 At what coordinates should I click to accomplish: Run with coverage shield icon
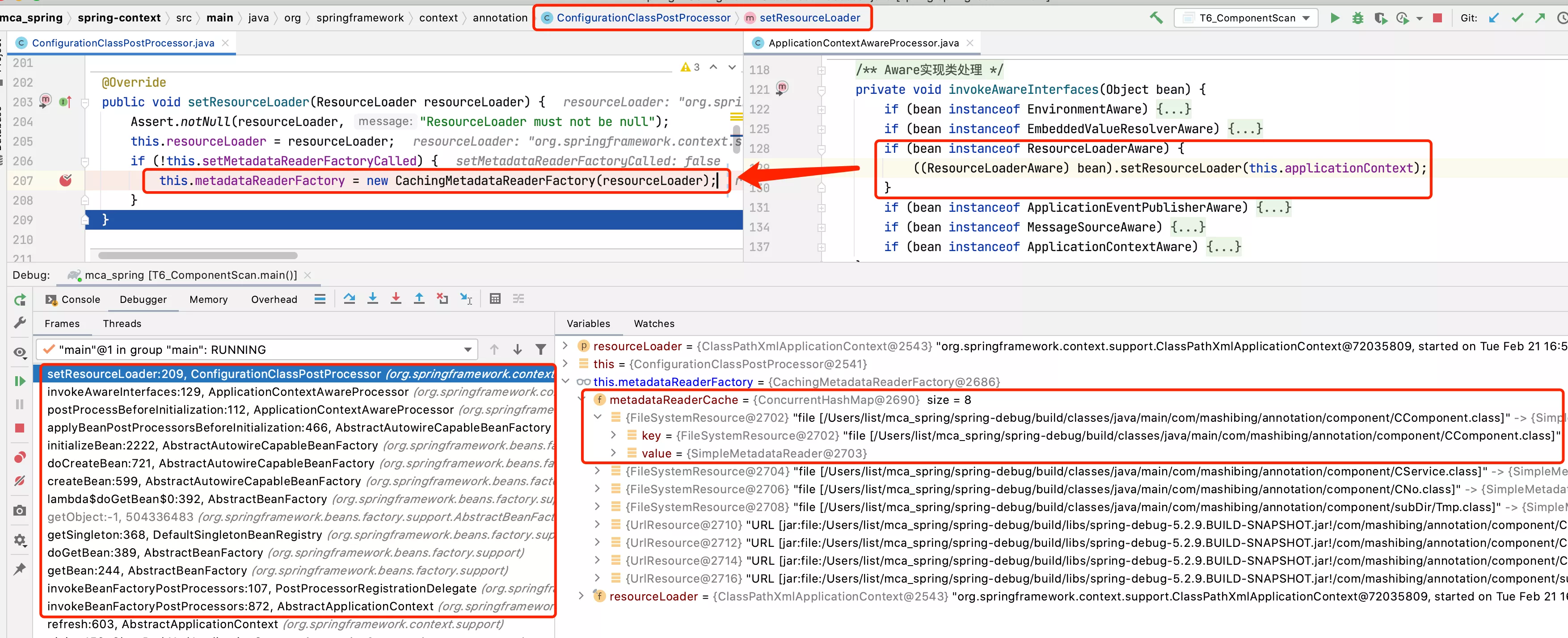click(x=1381, y=18)
